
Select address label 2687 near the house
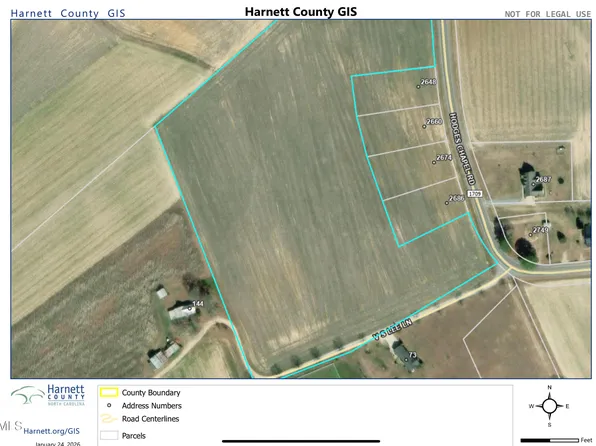click(544, 179)
